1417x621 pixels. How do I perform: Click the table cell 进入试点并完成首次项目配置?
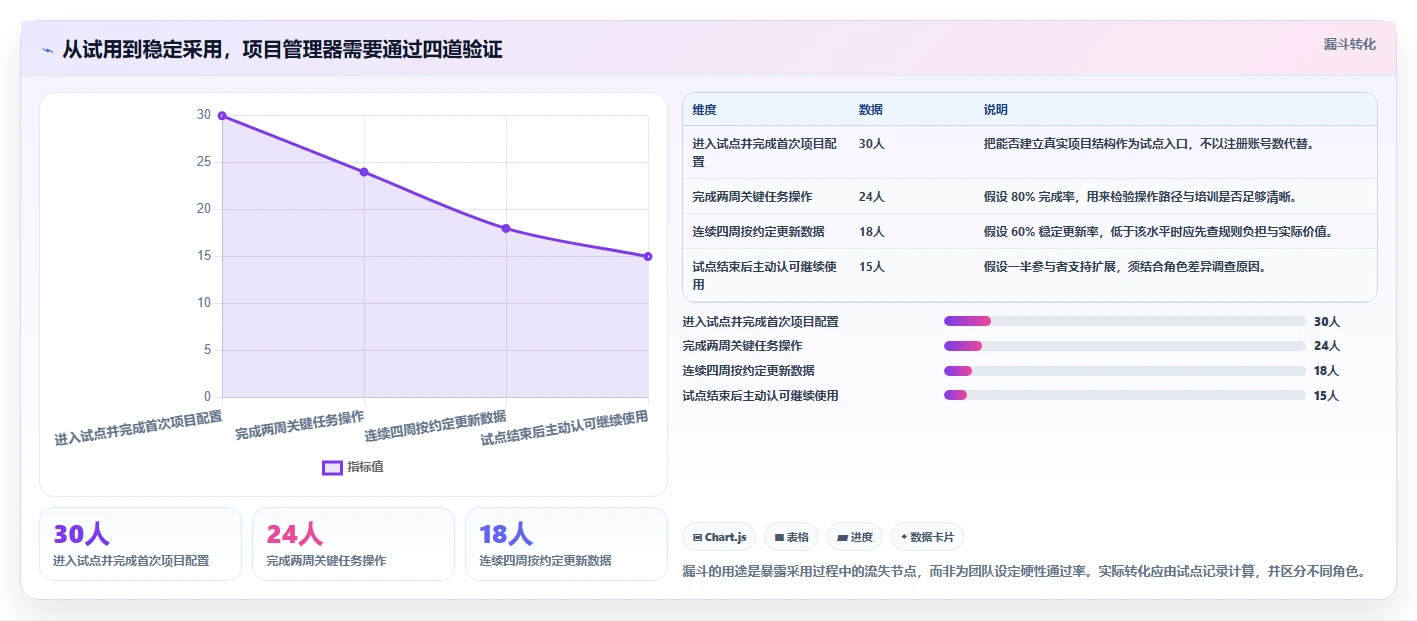pos(765,153)
